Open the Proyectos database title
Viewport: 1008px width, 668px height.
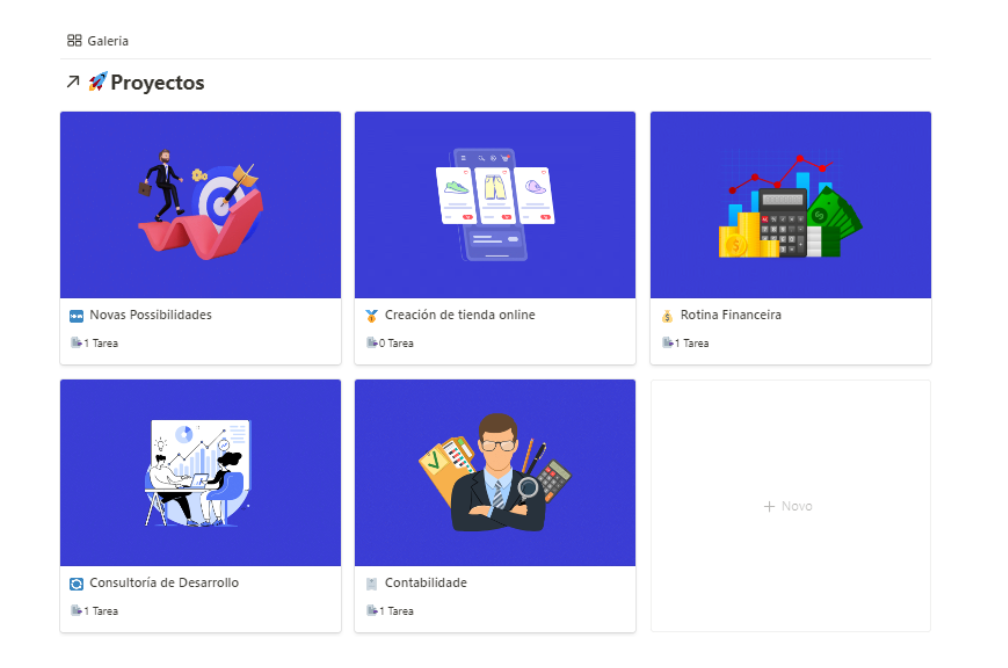click(158, 82)
